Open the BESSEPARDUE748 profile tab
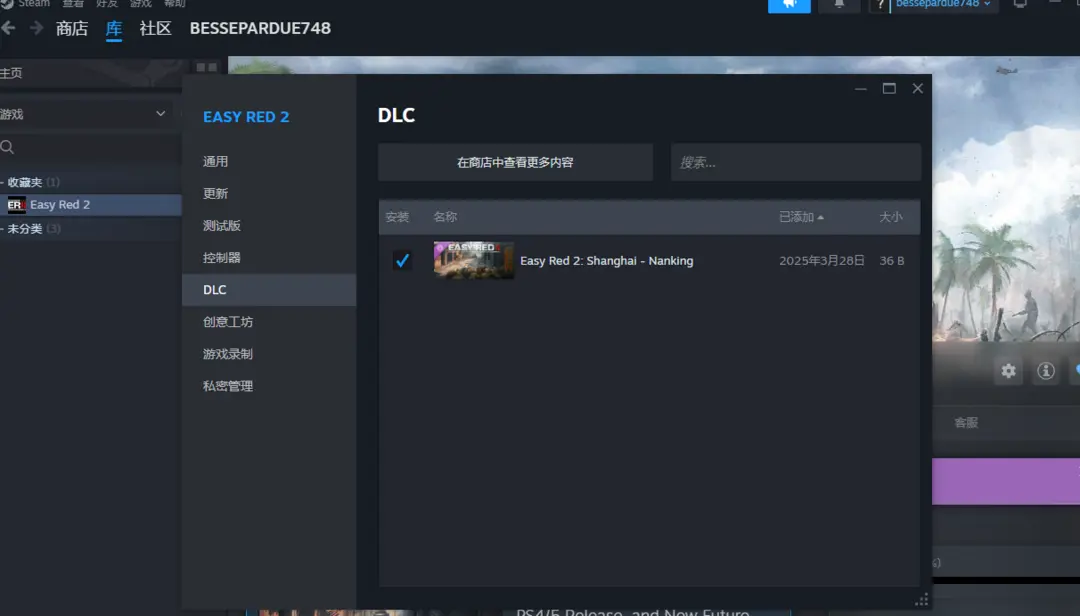Image resolution: width=1080 pixels, height=616 pixels. point(260,28)
